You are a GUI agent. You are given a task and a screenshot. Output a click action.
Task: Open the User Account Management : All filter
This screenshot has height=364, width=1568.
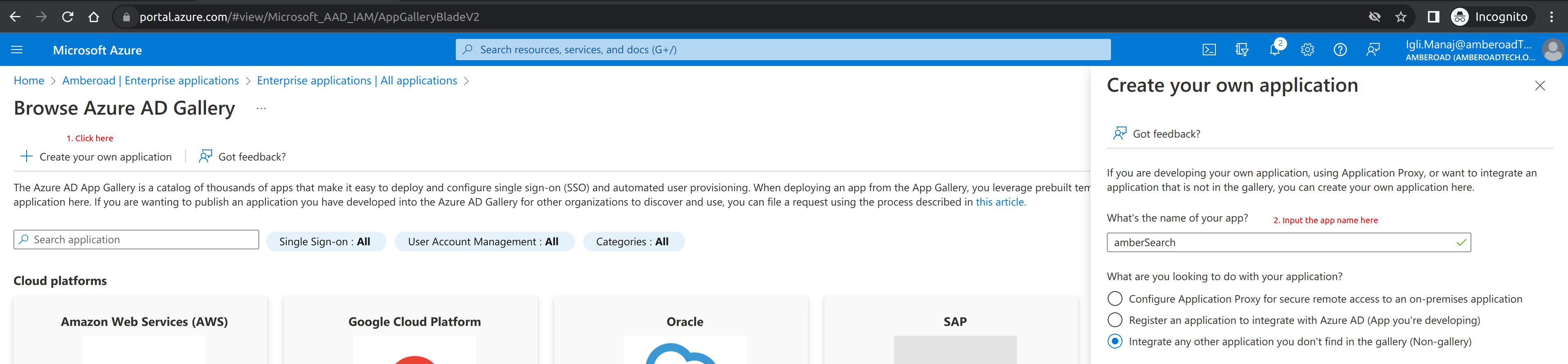tap(484, 242)
